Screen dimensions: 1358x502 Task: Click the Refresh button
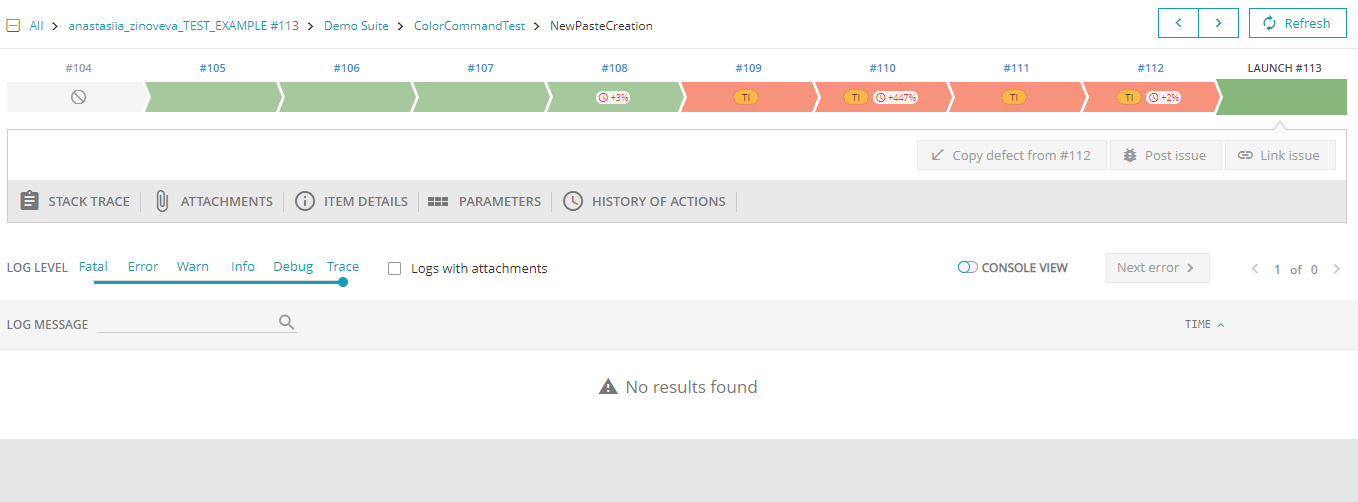point(1297,23)
